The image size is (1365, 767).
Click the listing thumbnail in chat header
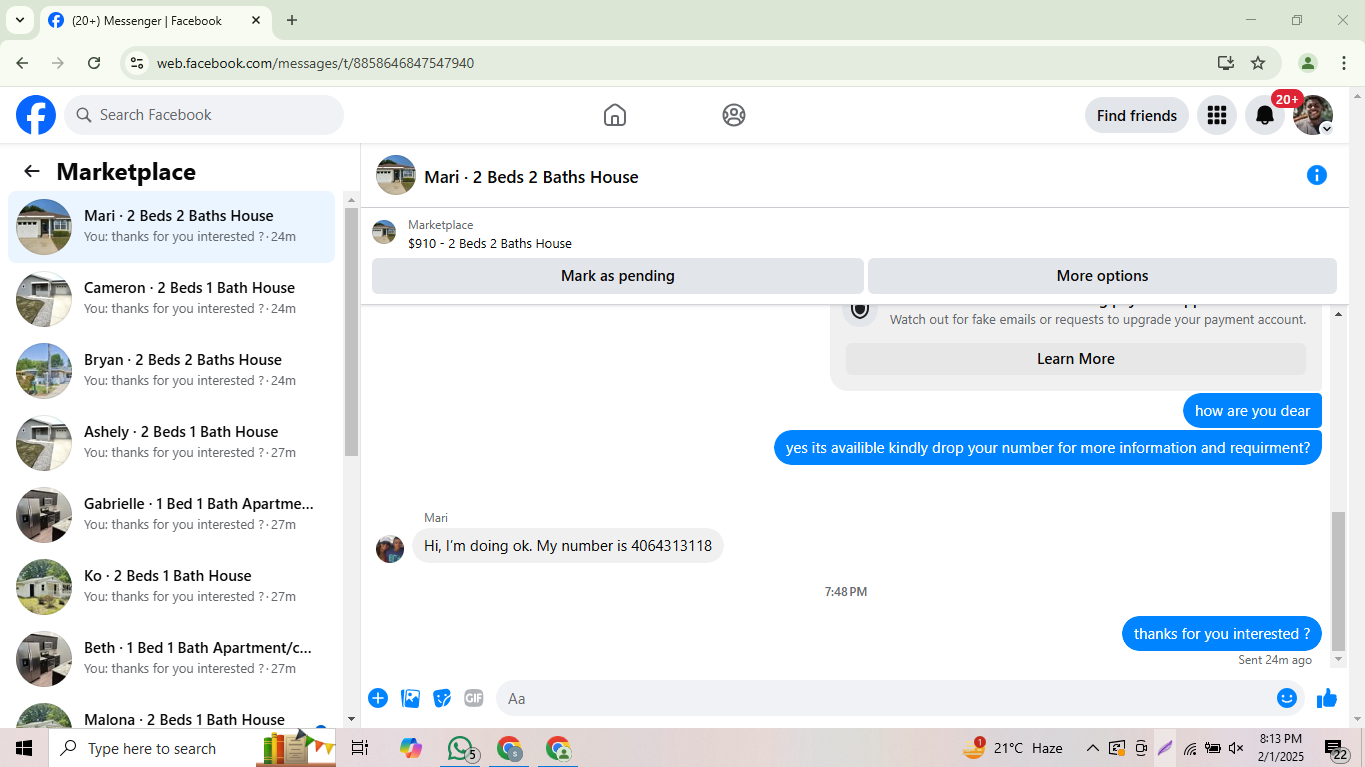click(x=396, y=175)
